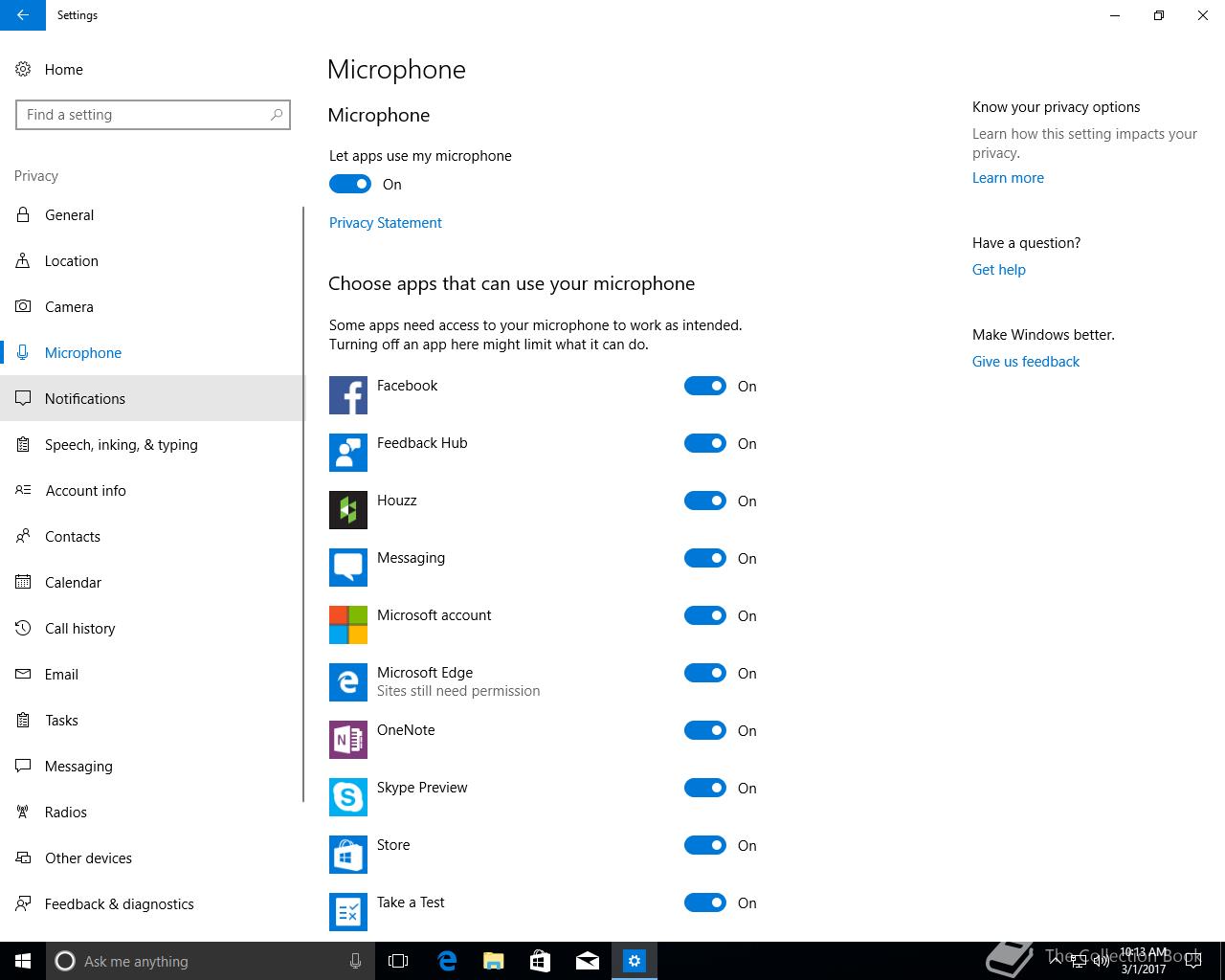
Task: Go to Other devices settings
Action: tap(151, 857)
